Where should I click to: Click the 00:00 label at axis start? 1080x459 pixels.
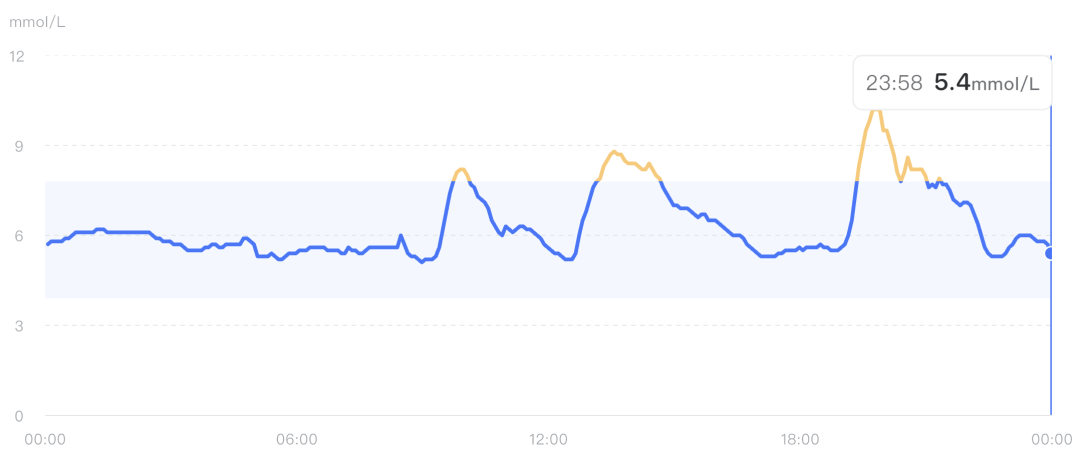point(45,439)
